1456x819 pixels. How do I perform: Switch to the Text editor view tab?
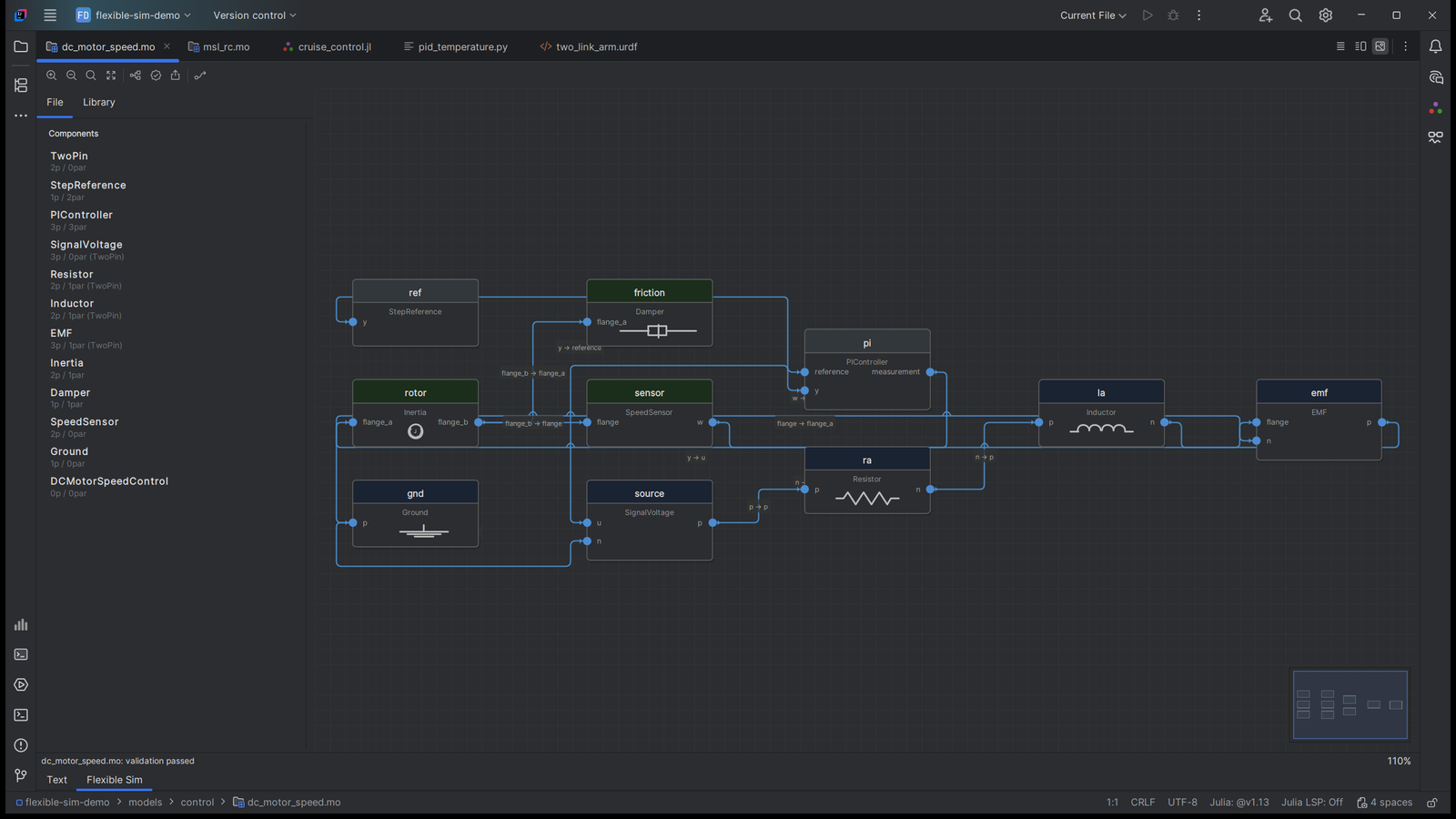pyautogui.click(x=57, y=780)
